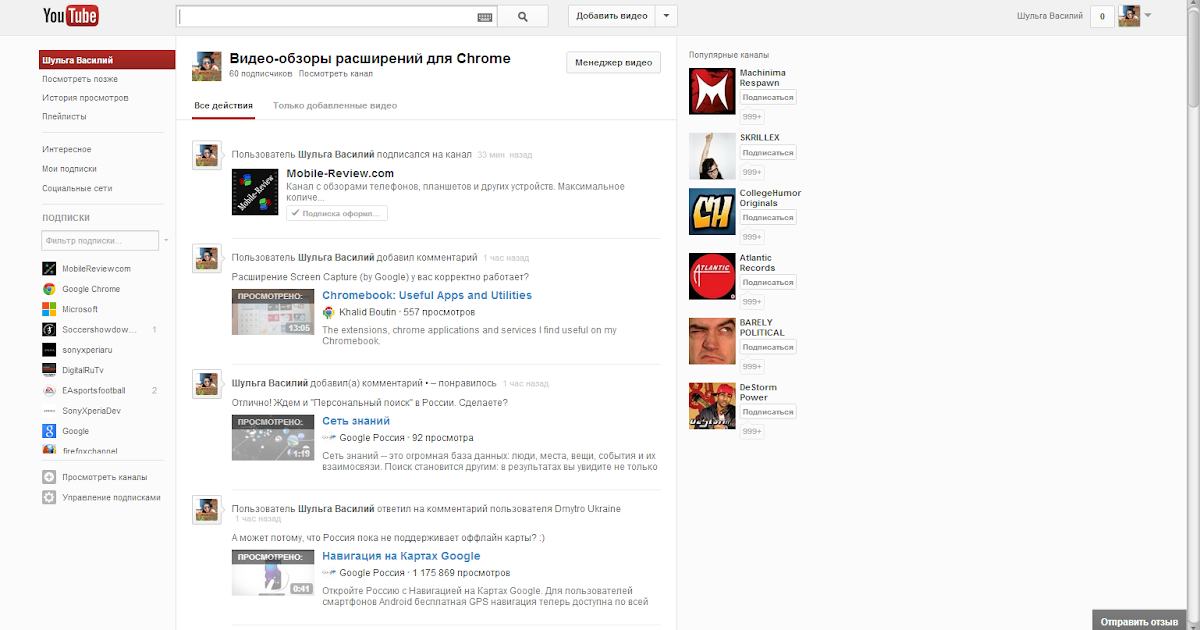Open the SKRILLEX channel picture

(712, 156)
